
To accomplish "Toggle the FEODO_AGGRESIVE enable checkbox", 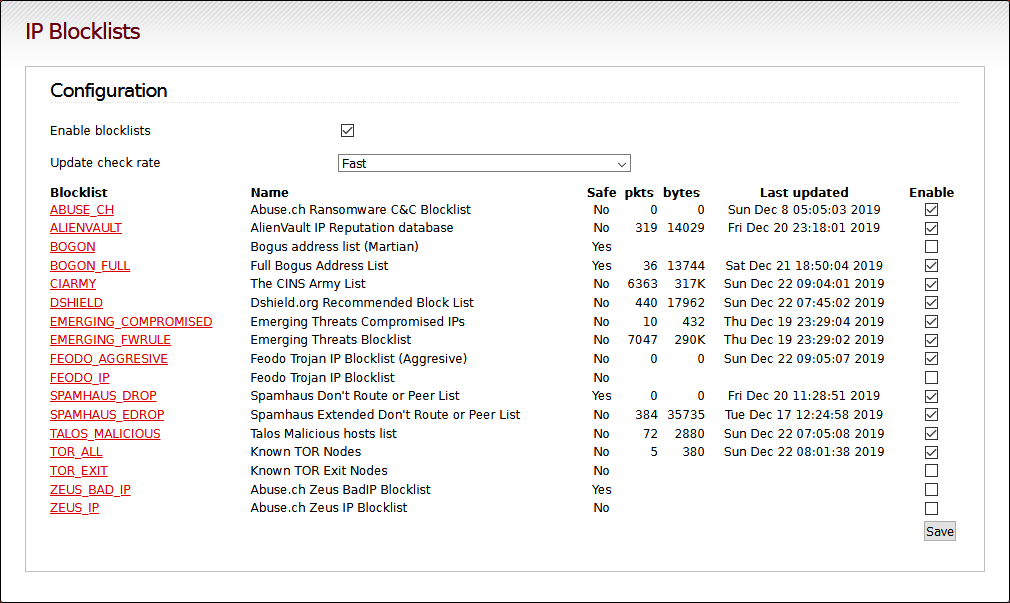I will pyautogui.click(x=931, y=359).
